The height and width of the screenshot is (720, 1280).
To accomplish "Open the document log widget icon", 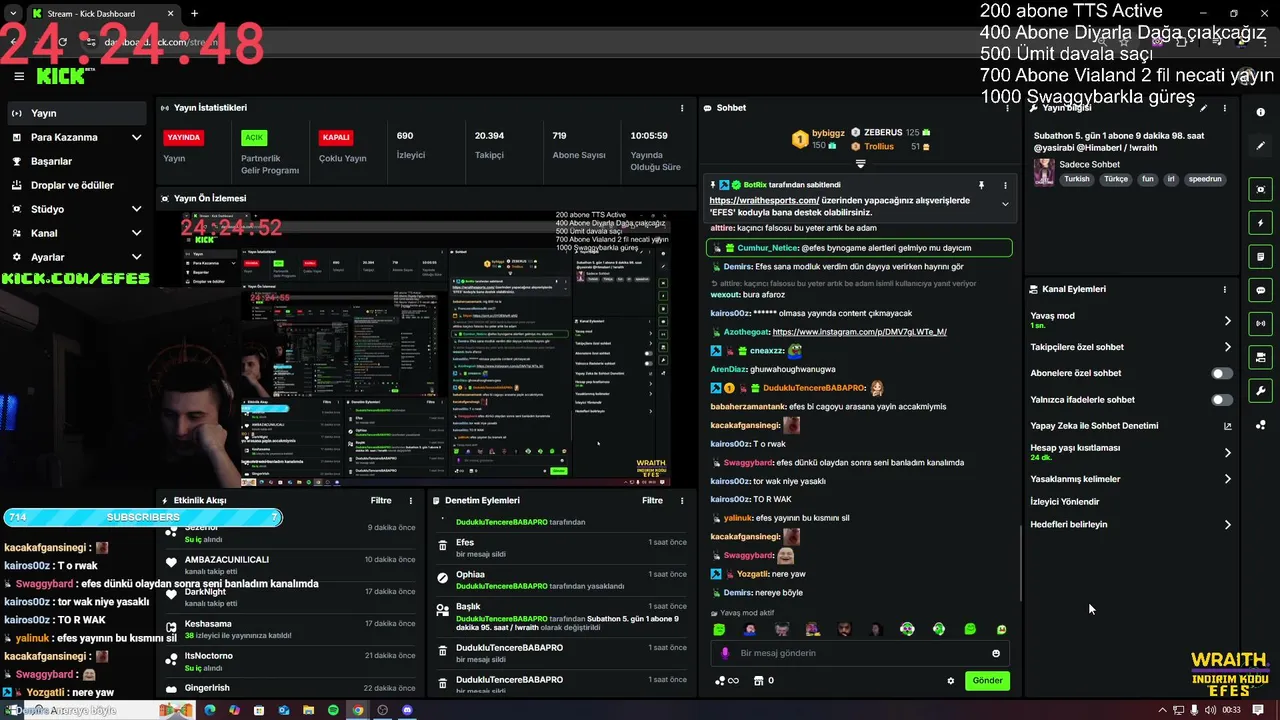I will (x=1260, y=257).
